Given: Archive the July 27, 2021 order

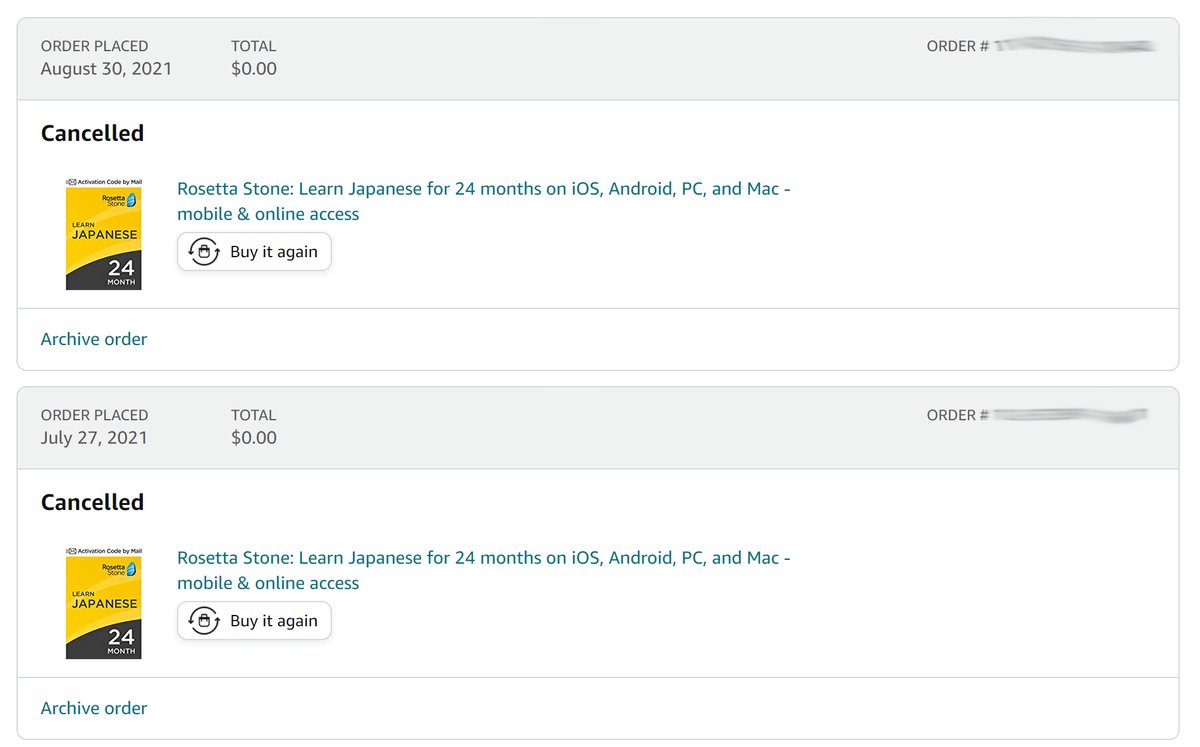Looking at the screenshot, I should tap(94, 708).
